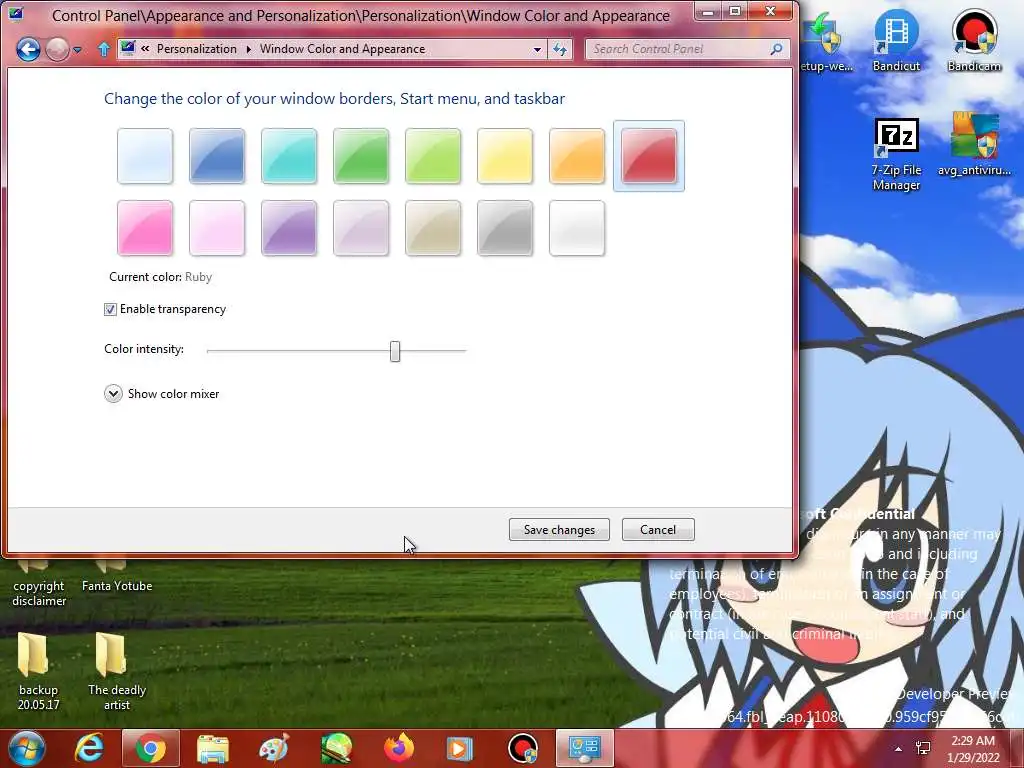The height and width of the screenshot is (768, 1024).
Task: Open the Windows Start orb
Action: click(x=25, y=748)
